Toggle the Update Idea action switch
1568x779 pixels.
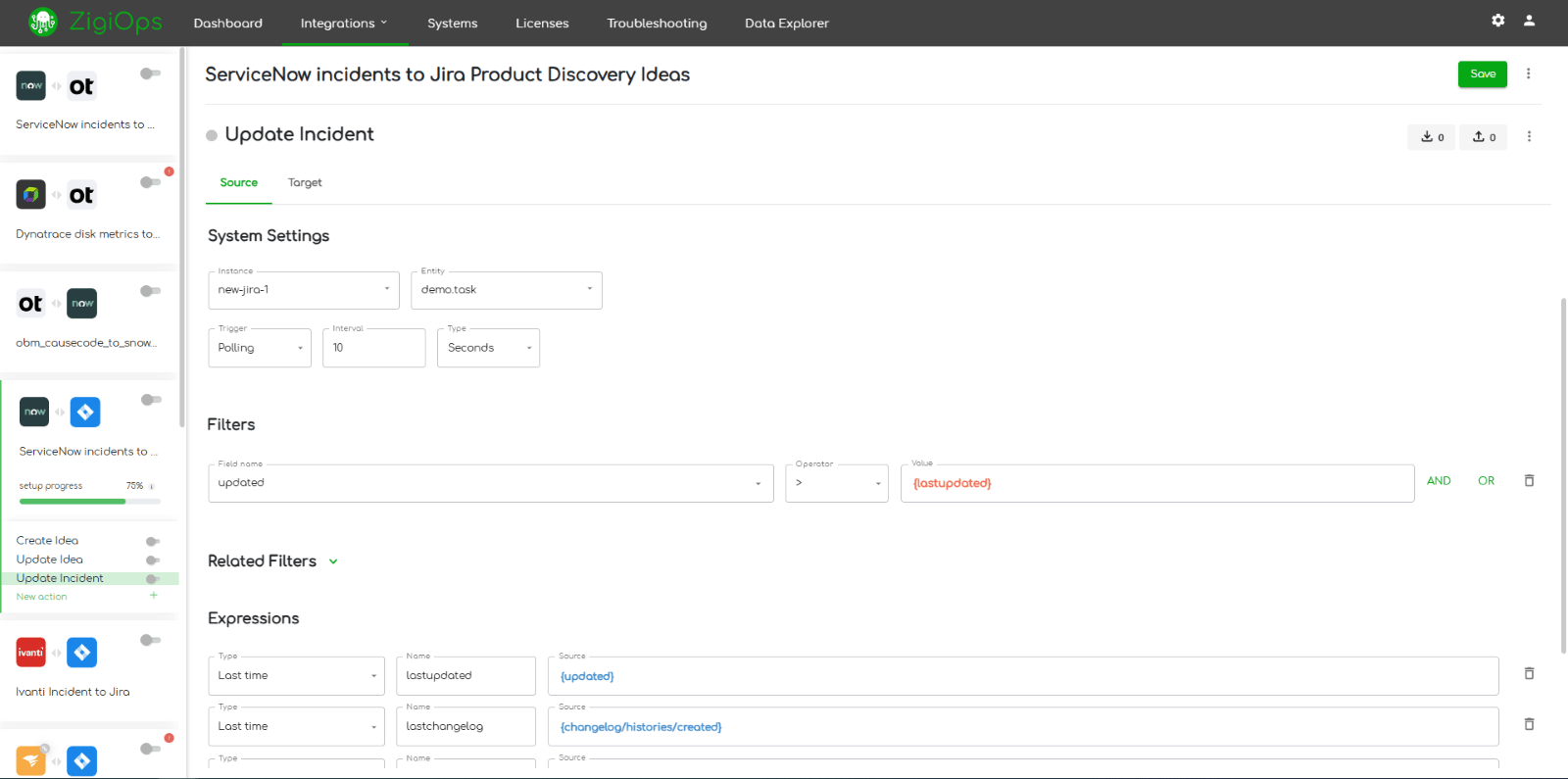click(x=153, y=560)
